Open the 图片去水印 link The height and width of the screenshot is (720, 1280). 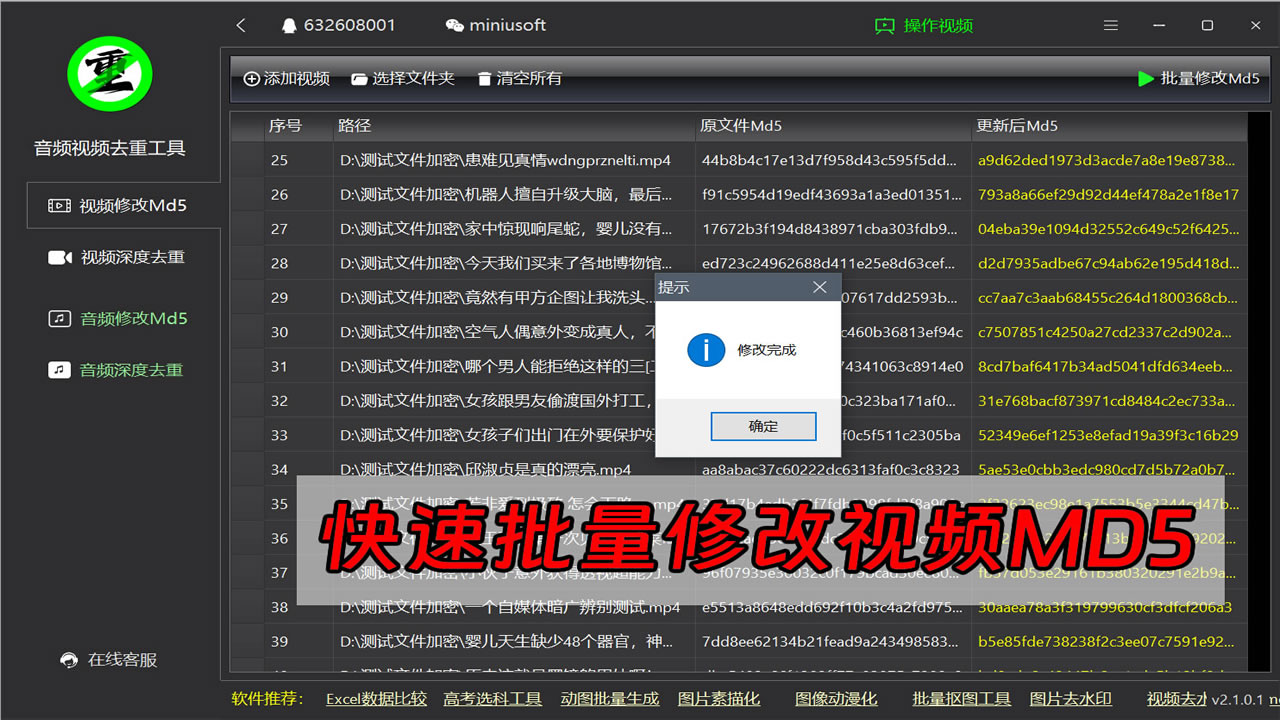[x=1070, y=699]
